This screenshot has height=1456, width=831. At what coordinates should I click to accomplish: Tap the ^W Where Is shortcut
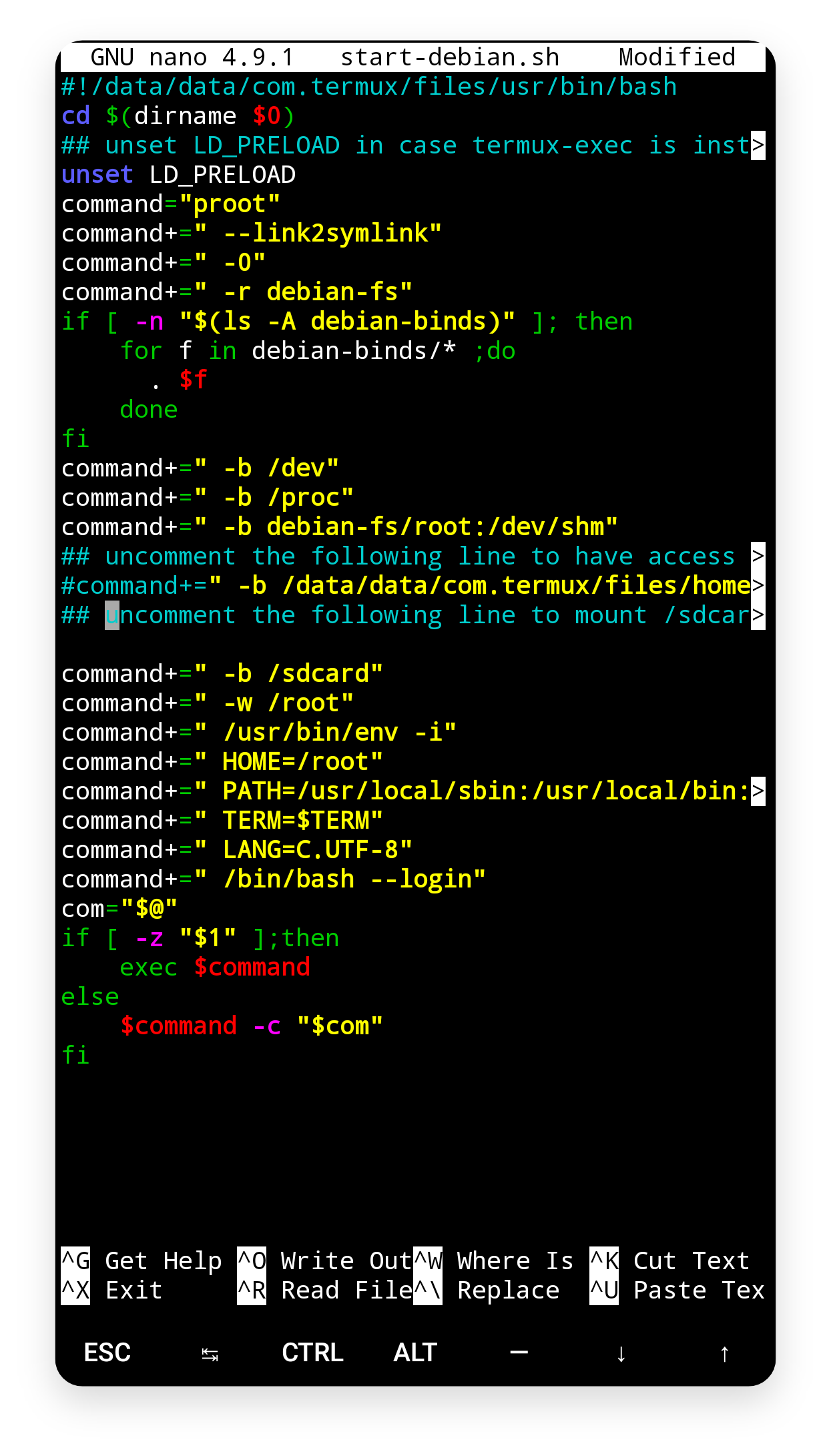click(494, 1261)
